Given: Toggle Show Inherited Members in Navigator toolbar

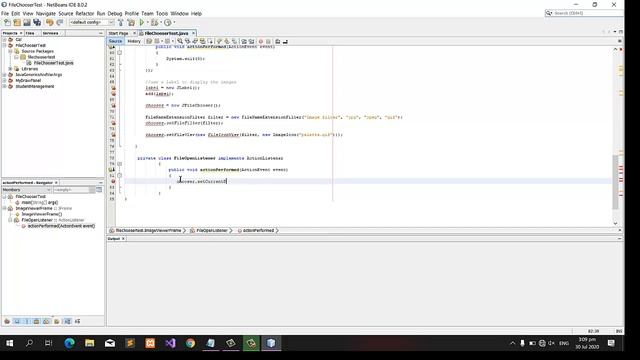Looking at the screenshot, I should 7,322.
